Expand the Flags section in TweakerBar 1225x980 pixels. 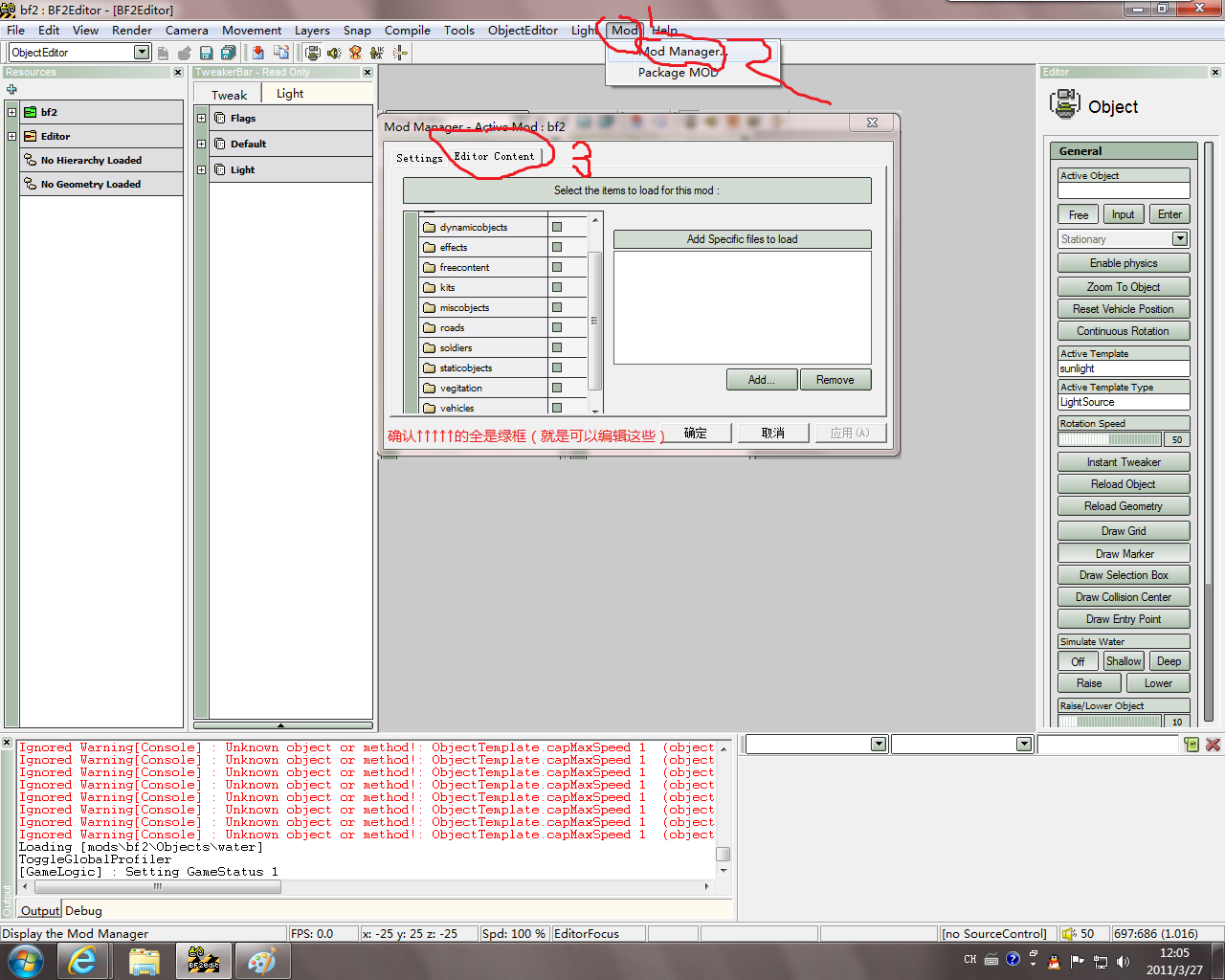202,119
